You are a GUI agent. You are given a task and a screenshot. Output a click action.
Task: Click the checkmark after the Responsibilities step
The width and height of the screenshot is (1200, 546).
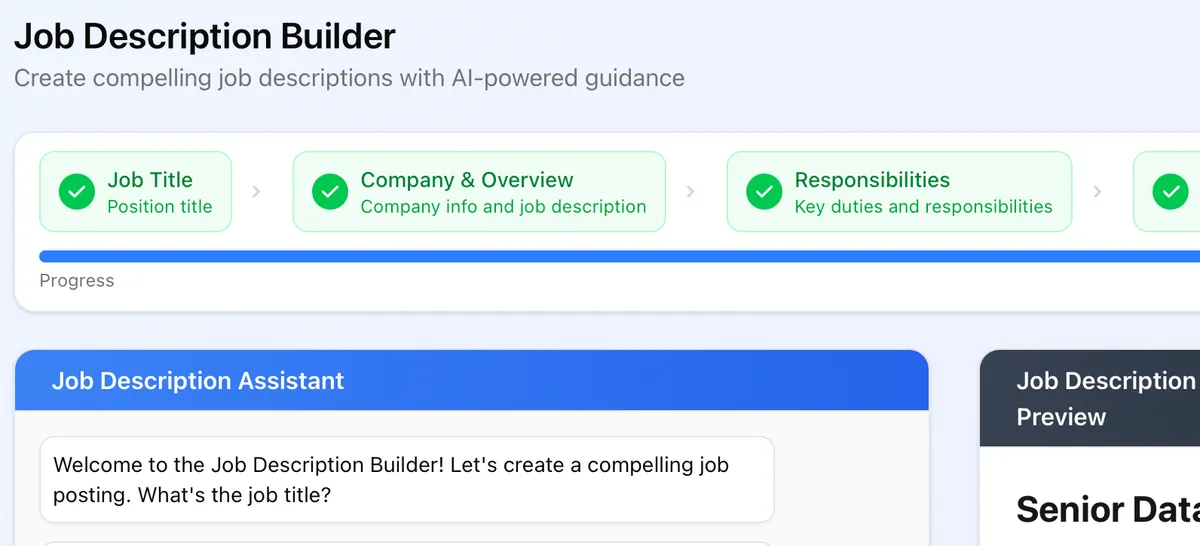[1170, 192]
